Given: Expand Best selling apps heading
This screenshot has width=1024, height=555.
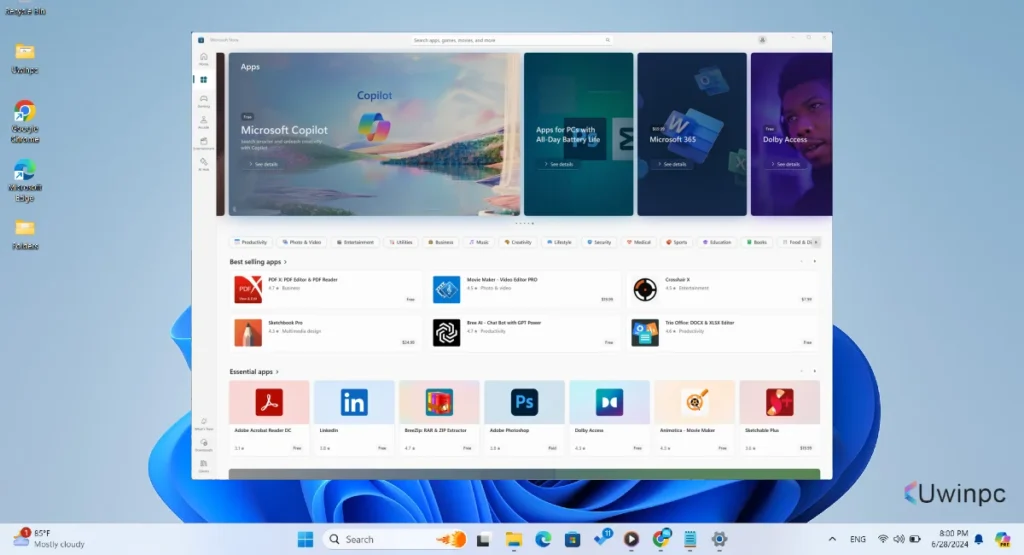Looking at the screenshot, I should (x=258, y=262).
